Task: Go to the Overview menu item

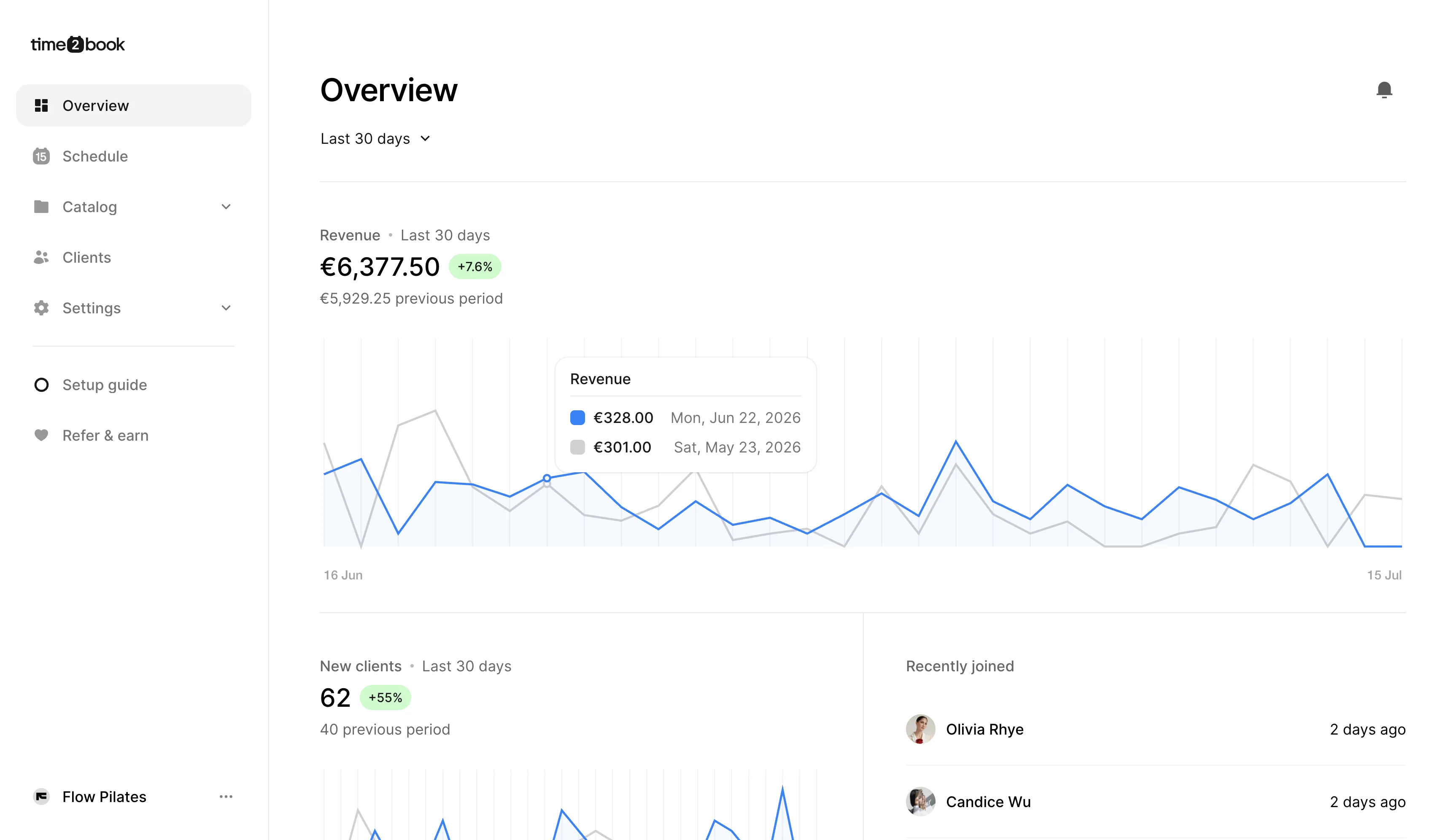Action: point(134,105)
